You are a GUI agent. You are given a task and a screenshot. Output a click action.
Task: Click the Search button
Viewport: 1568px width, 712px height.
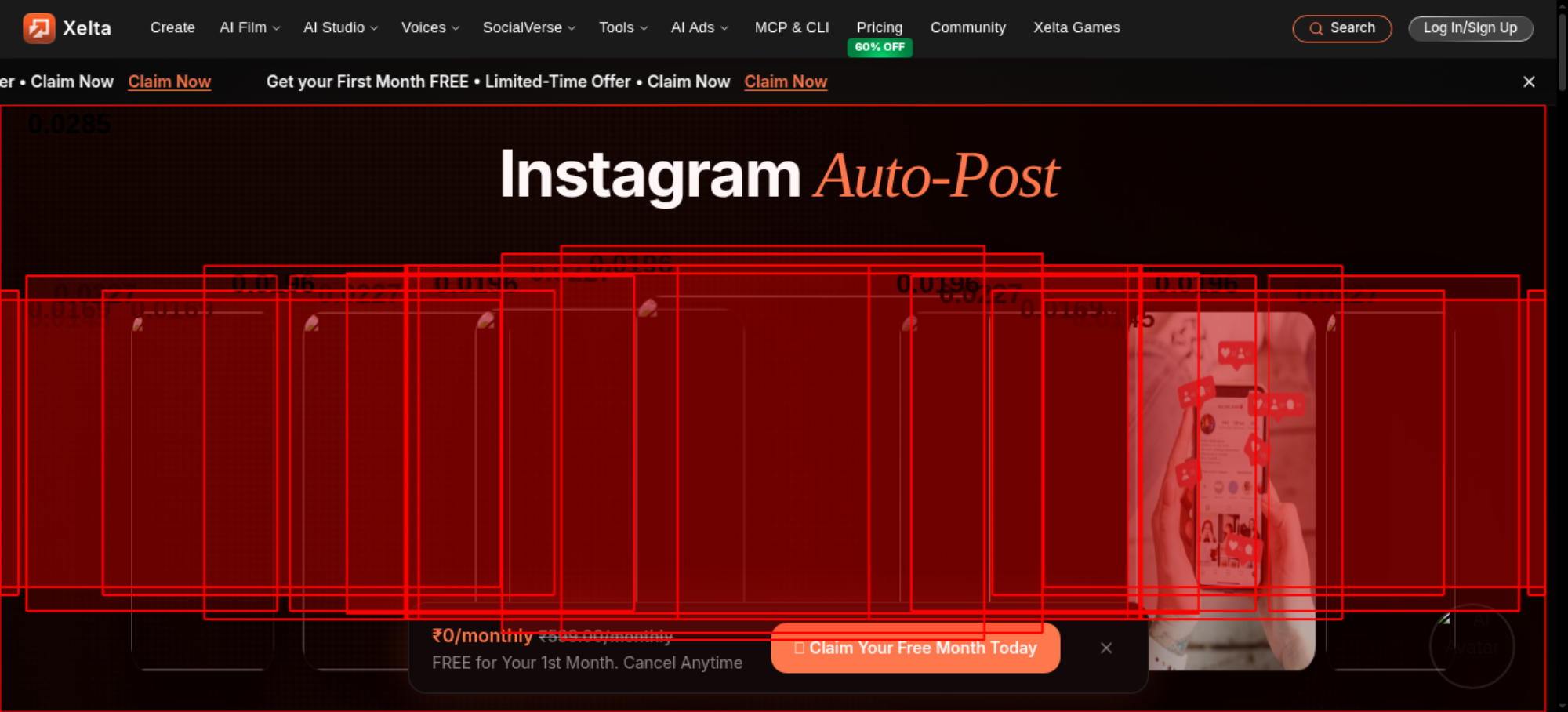pos(1342,28)
